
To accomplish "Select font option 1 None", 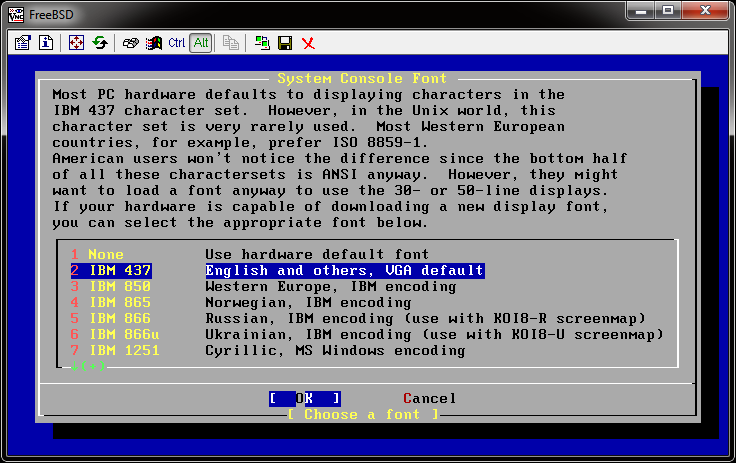I will tap(97, 255).
